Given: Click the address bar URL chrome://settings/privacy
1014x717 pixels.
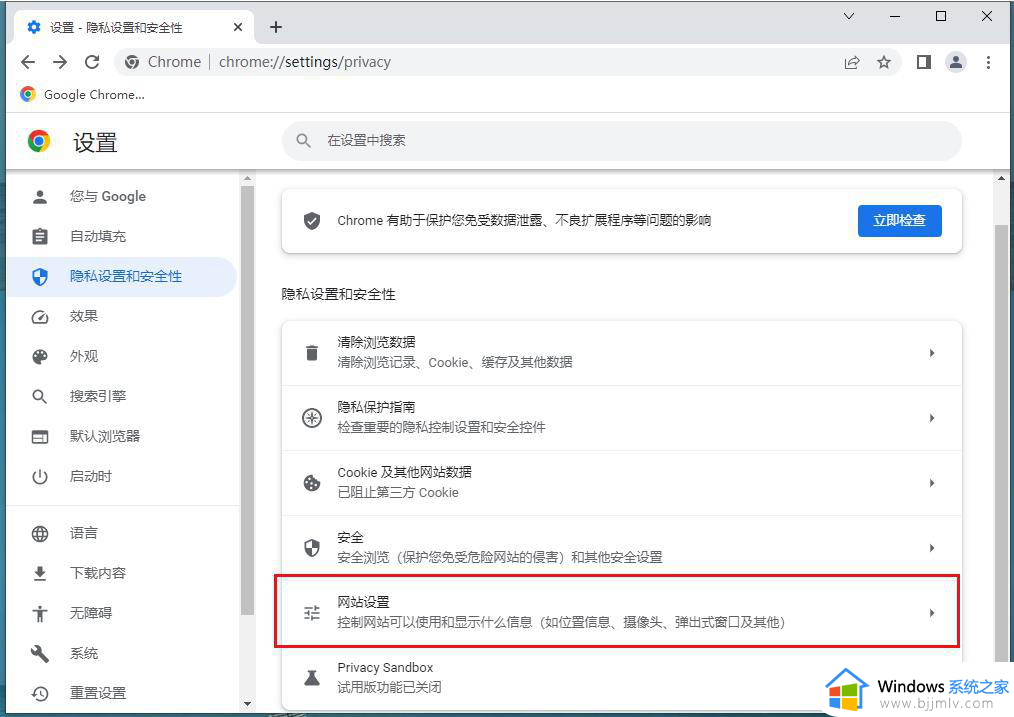Looking at the screenshot, I should 305,62.
